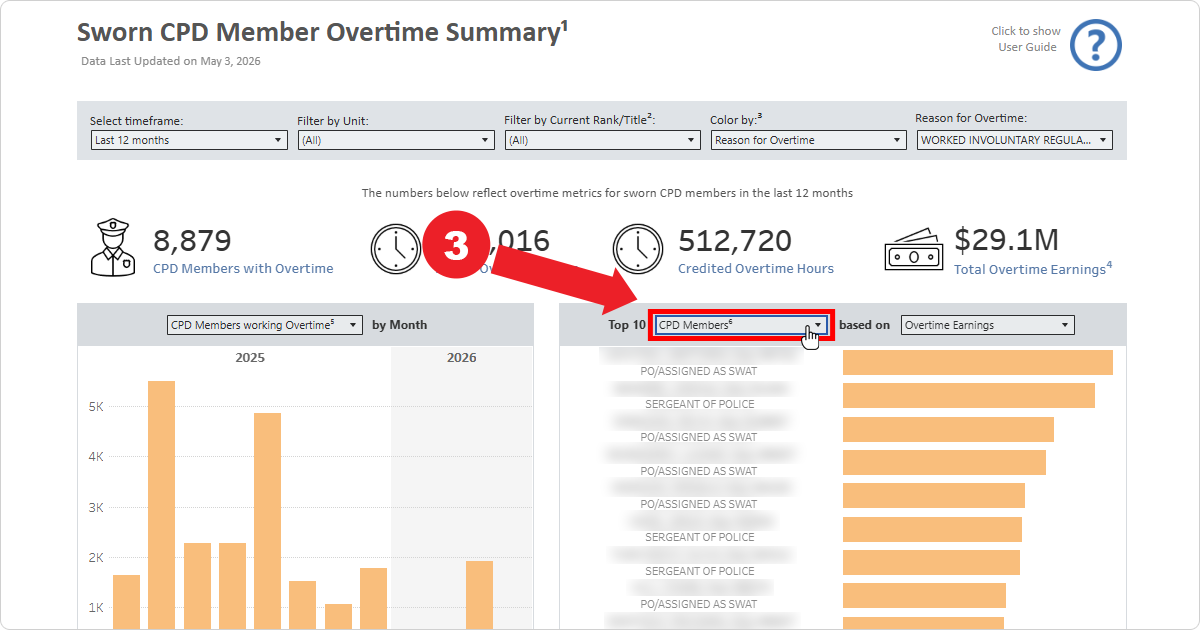This screenshot has height=630, width=1200.
Task: Click the 2026 year header
Action: 462,357
